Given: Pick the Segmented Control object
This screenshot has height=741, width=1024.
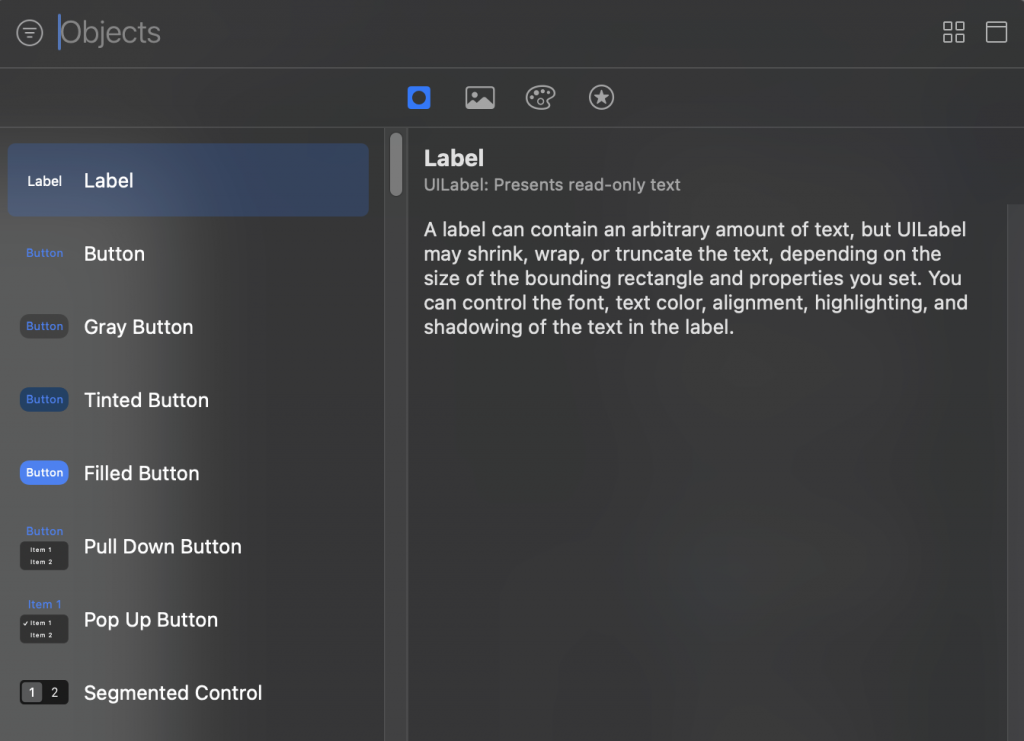Looking at the screenshot, I should click(x=188, y=693).
